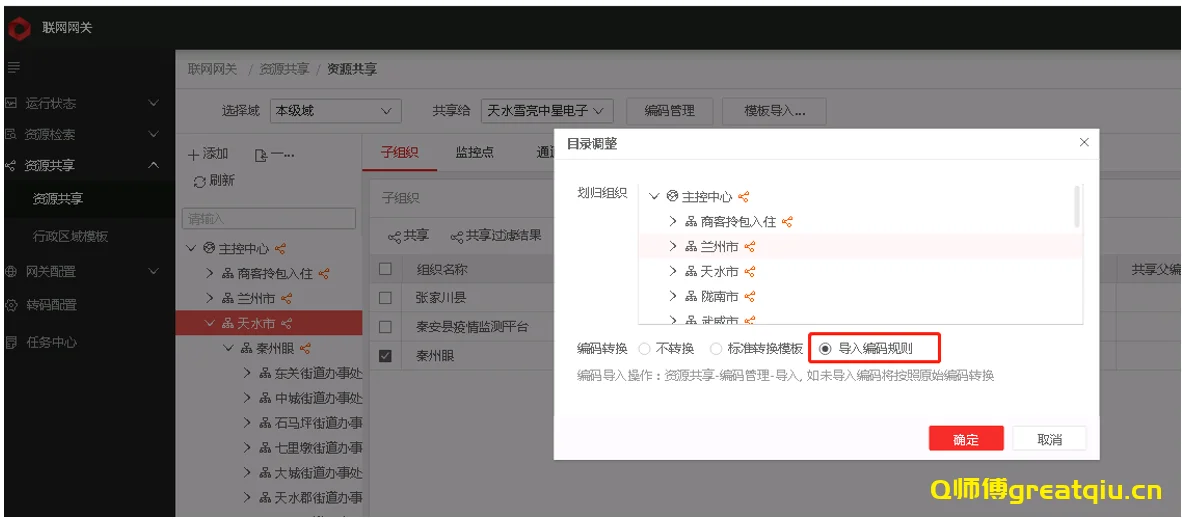Collapse 主控中心 in the left resource tree

191,248
